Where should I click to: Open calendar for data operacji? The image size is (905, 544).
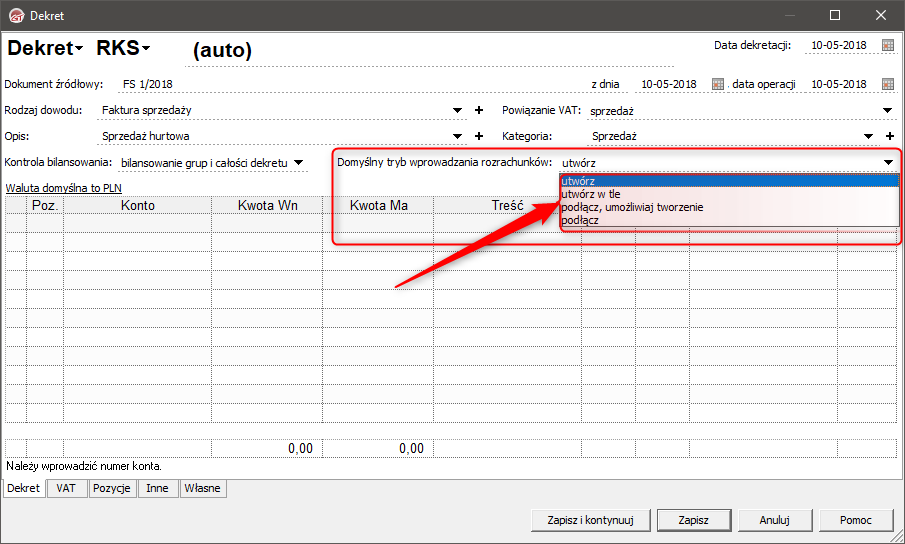point(888,84)
